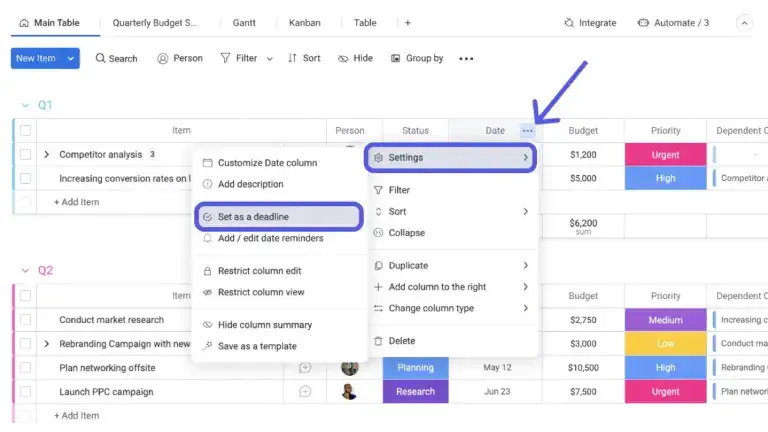
Task: Check the Launch PPC campaign row checkbox
Action: click(25, 391)
